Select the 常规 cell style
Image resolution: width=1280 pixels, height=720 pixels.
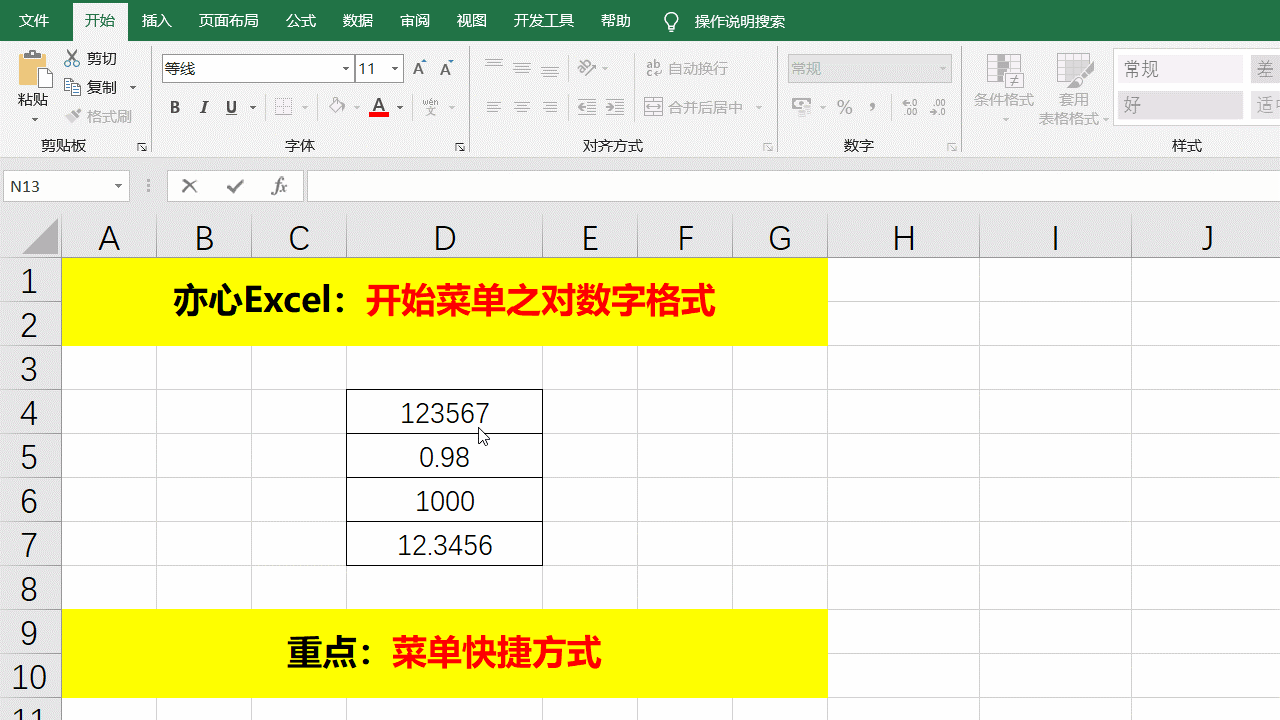tap(1180, 69)
